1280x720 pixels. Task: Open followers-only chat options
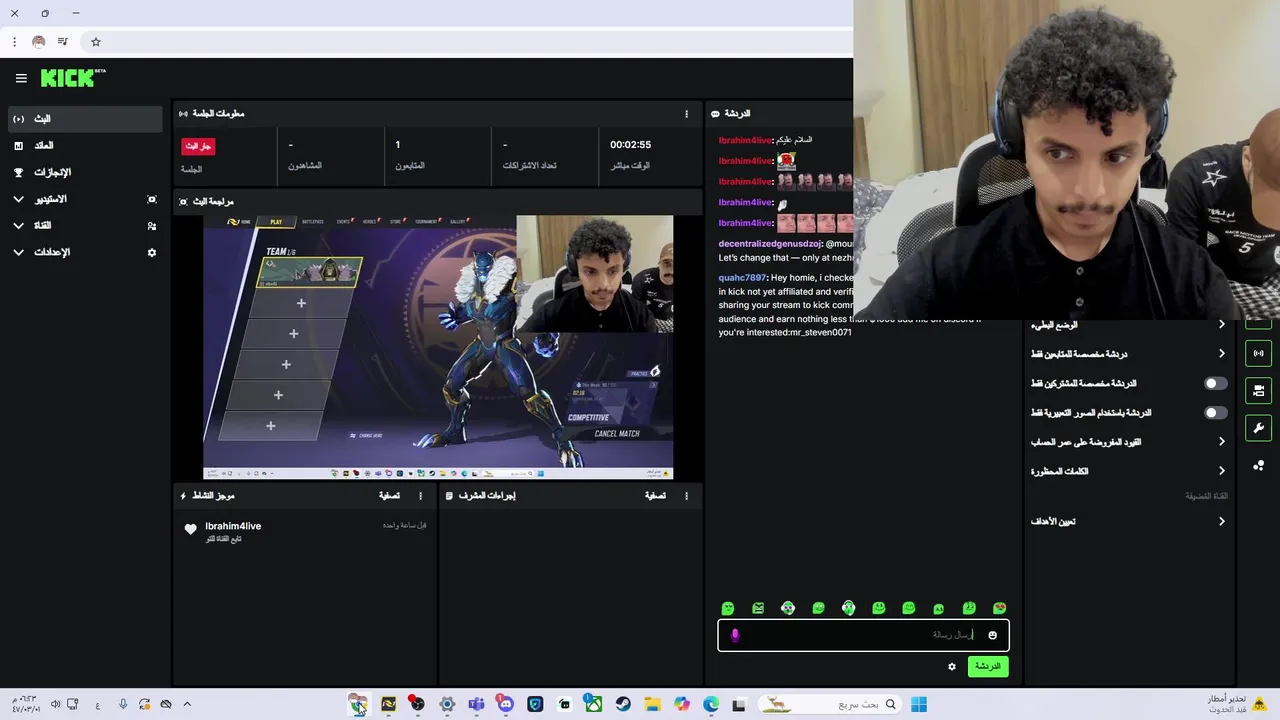[1128, 354]
